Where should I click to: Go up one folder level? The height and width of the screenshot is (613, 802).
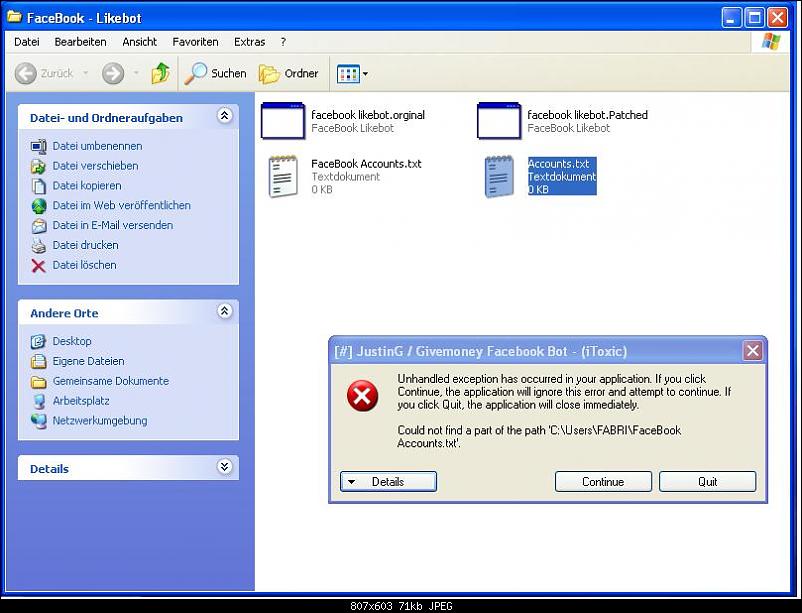(161, 74)
